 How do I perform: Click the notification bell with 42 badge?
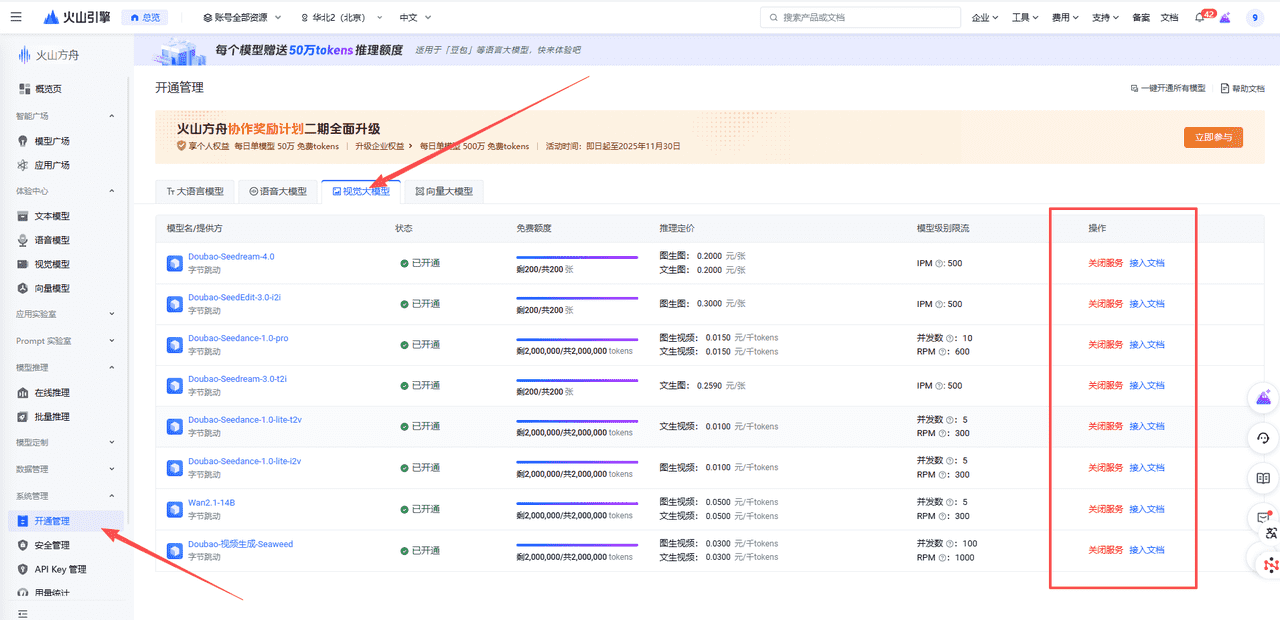(x=1198, y=17)
